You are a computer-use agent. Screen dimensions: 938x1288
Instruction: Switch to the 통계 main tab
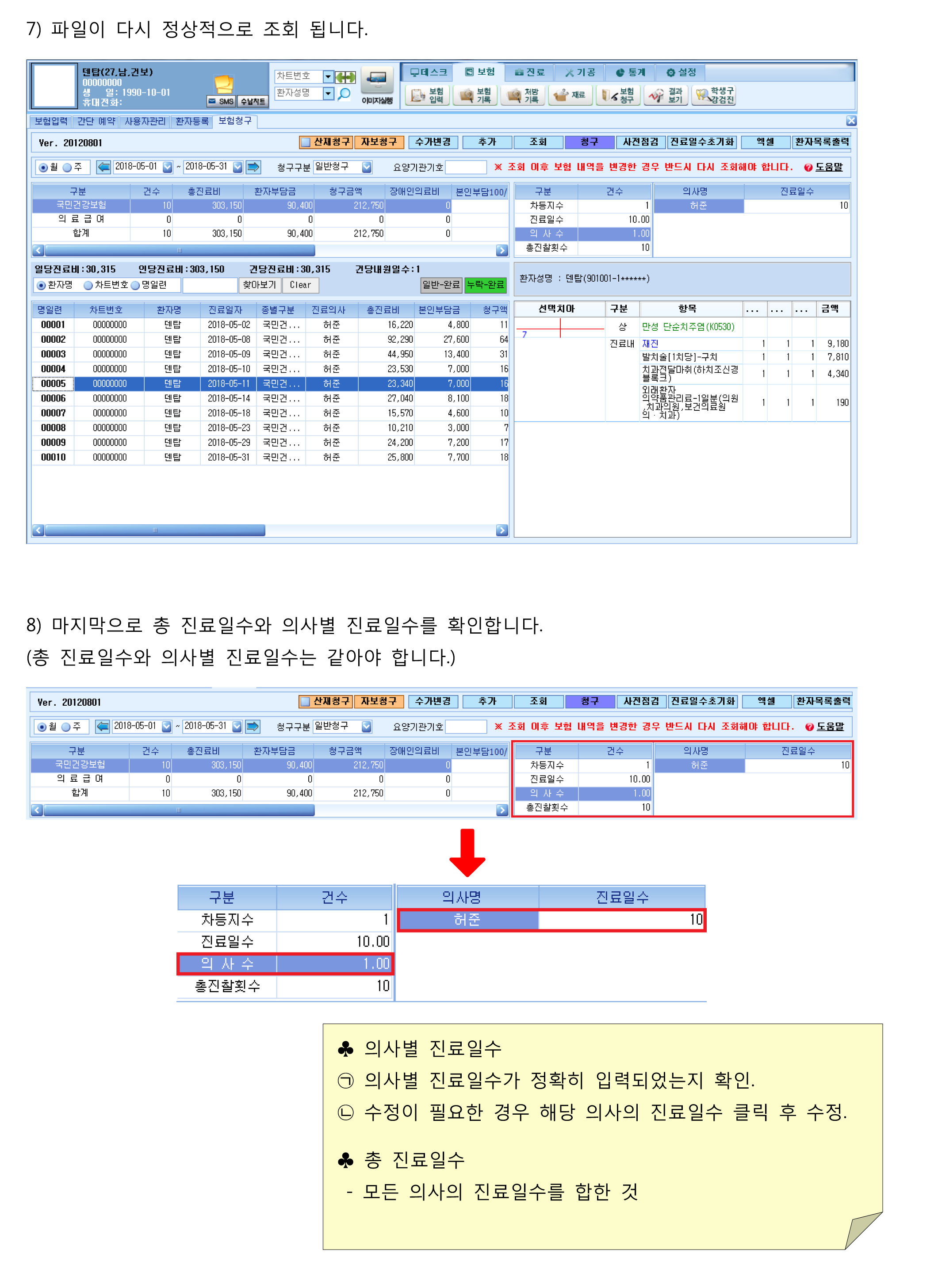(x=631, y=72)
